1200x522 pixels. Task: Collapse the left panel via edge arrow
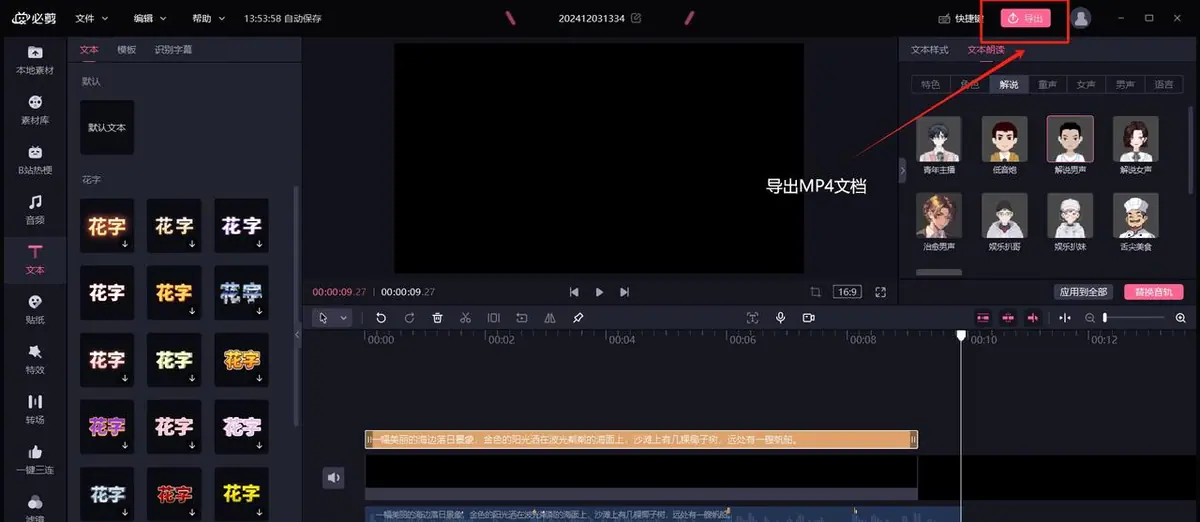point(297,335)
